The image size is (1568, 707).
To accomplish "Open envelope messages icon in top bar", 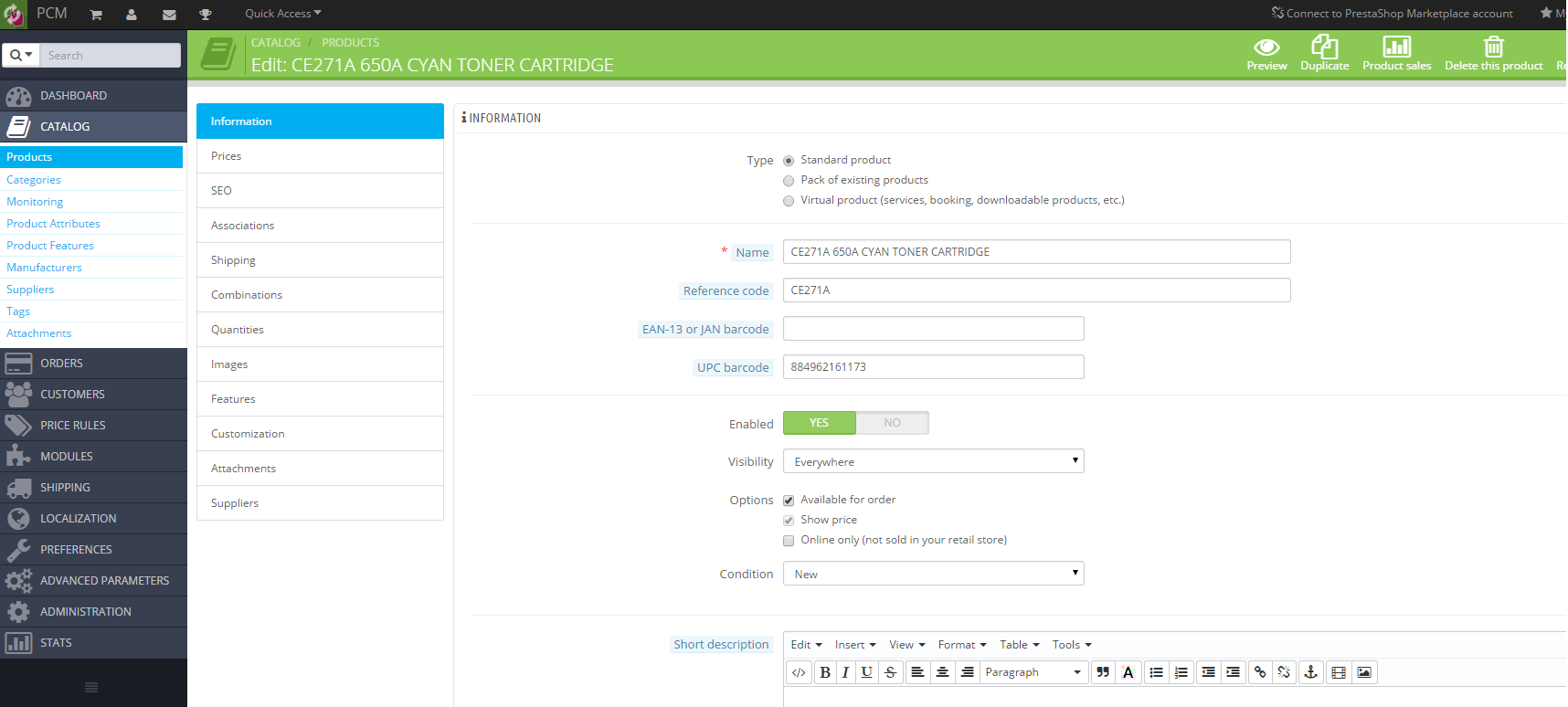I will [x=169, y=15].
